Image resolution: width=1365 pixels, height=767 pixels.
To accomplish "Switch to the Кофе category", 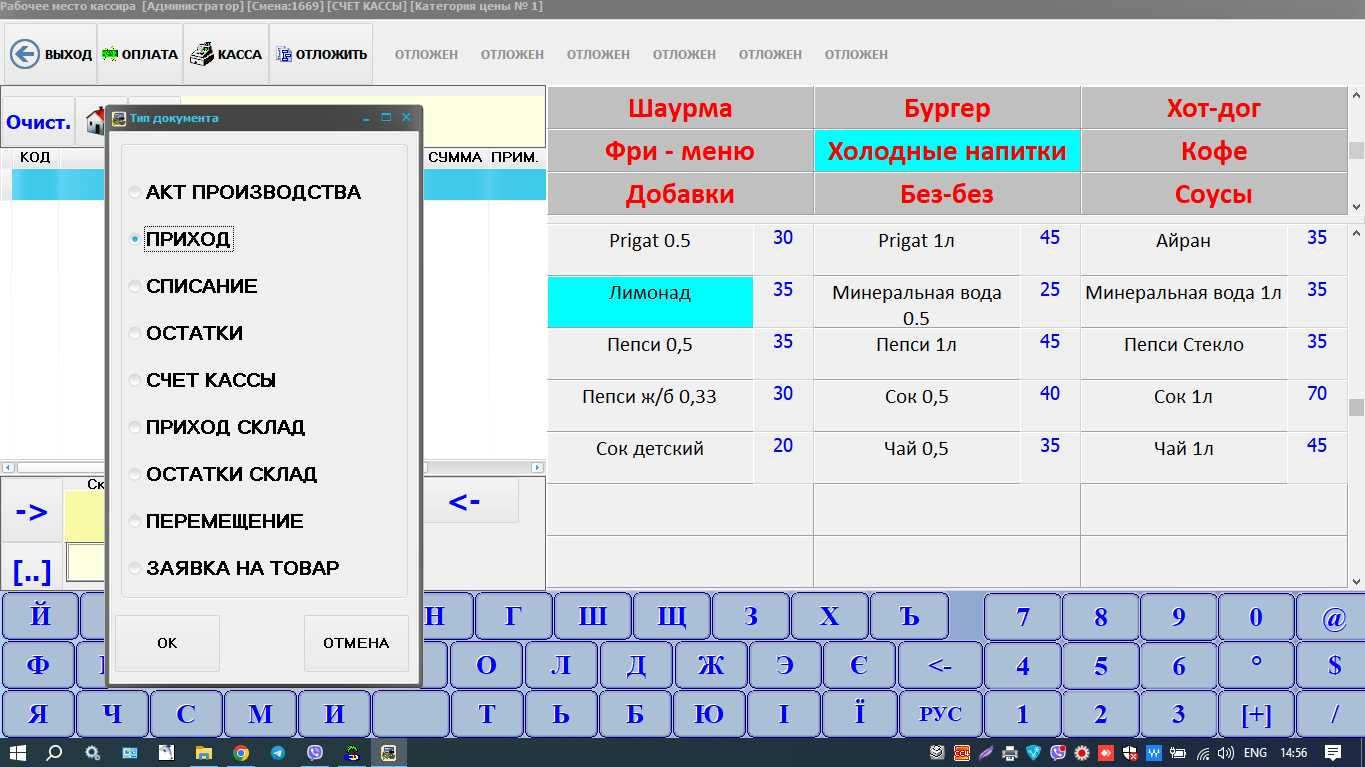I will coord(1214,151).
